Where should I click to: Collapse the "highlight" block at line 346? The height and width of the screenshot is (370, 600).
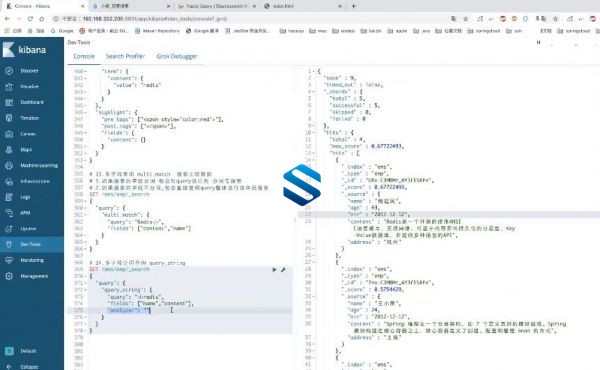coord(86,112)
